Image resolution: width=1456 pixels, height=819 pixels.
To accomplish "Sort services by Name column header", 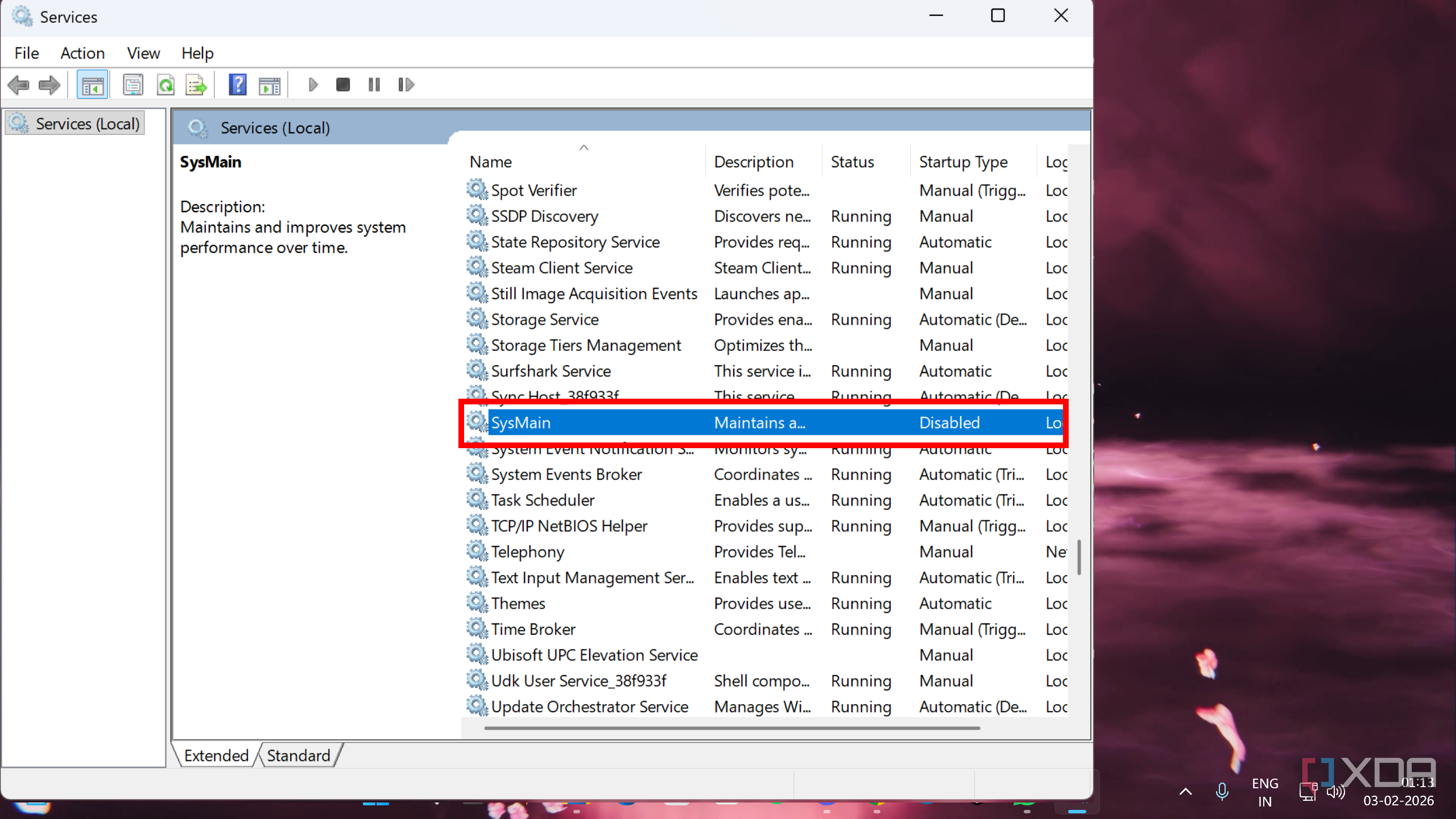I will [490, 162].
